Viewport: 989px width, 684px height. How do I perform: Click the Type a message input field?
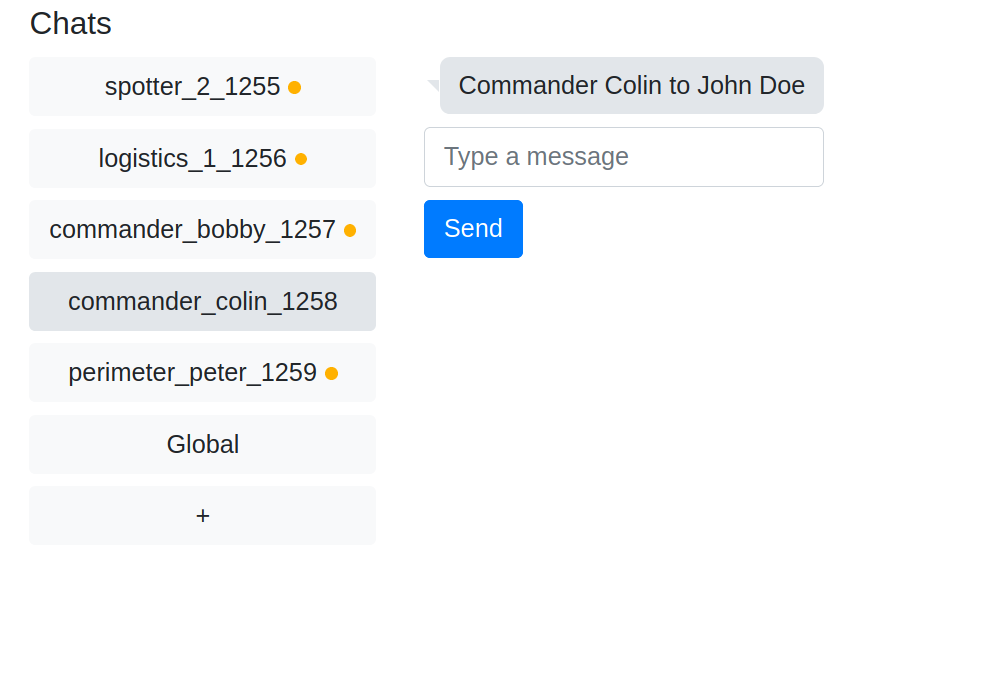pyautogui.click(x=624, y=157)
